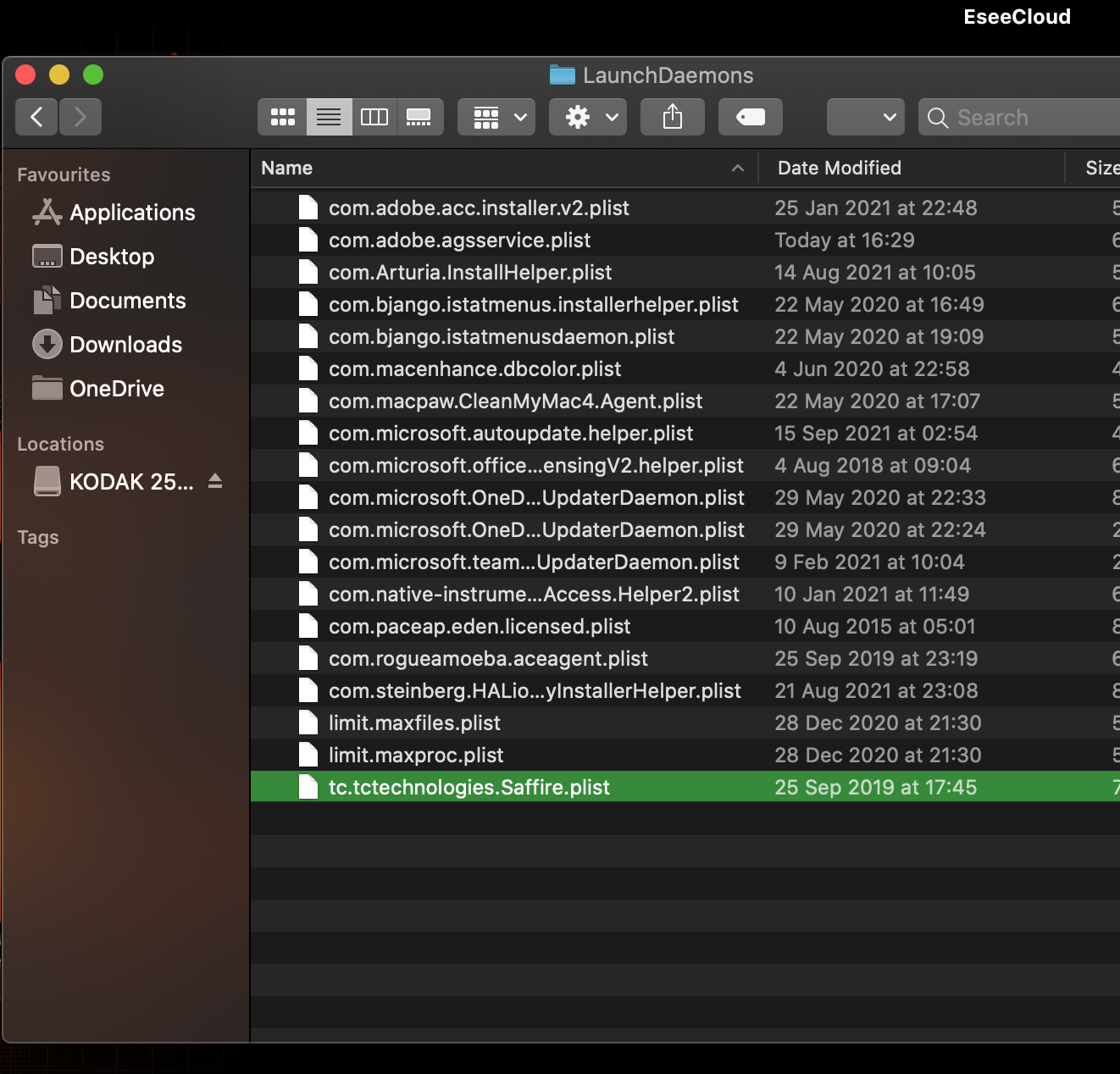Click the "10 Aug 2015 at 05:01" date

click(874, 626)
